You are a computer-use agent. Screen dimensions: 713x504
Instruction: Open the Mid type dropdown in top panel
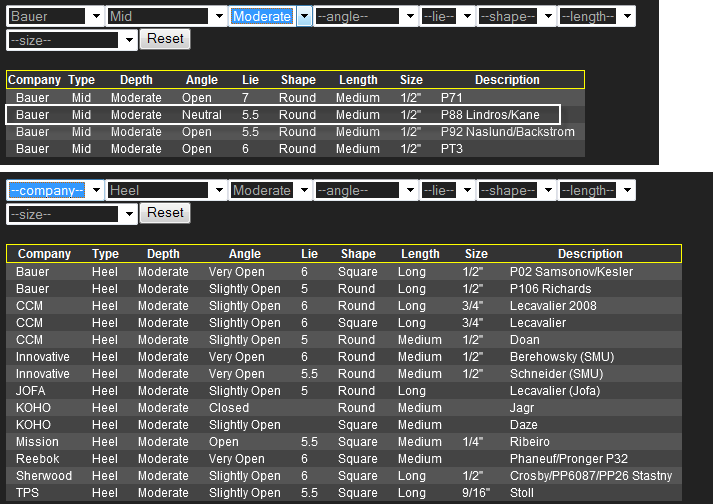[x=166, y=16]
